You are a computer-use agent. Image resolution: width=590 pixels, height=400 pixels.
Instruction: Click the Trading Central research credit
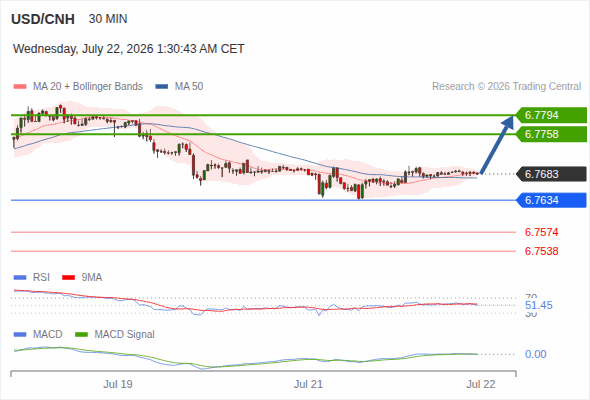[506, 87]
